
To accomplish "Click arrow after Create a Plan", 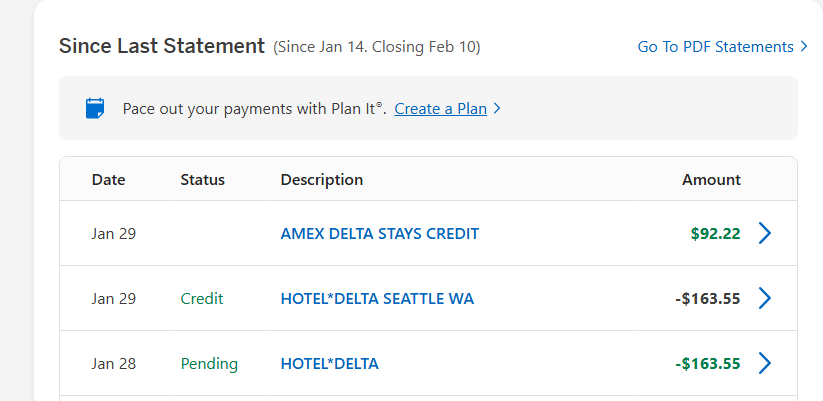I will [497, 108].
